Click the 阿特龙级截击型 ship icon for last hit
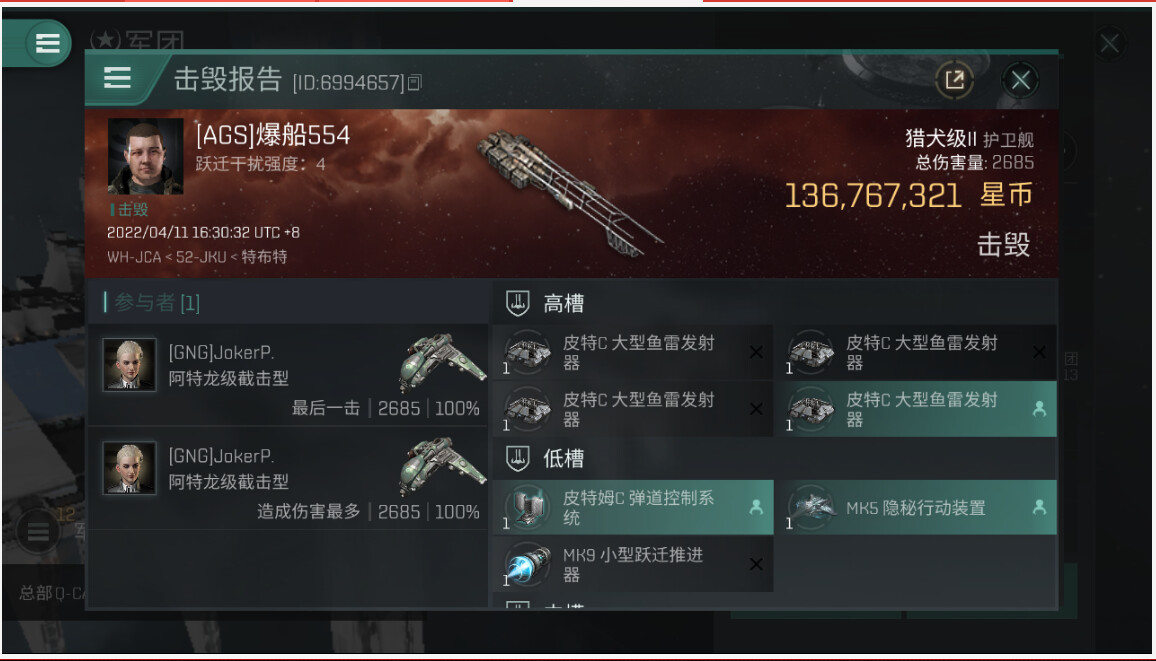This screenshot has height=661, width=1156. (441, 363)
